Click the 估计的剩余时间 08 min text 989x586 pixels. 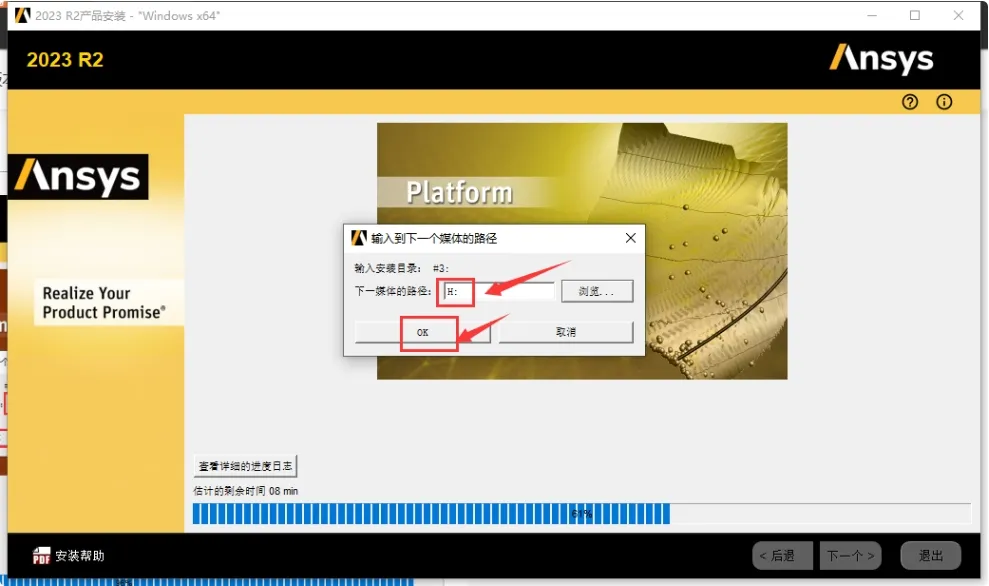click(x=245, y=491)
